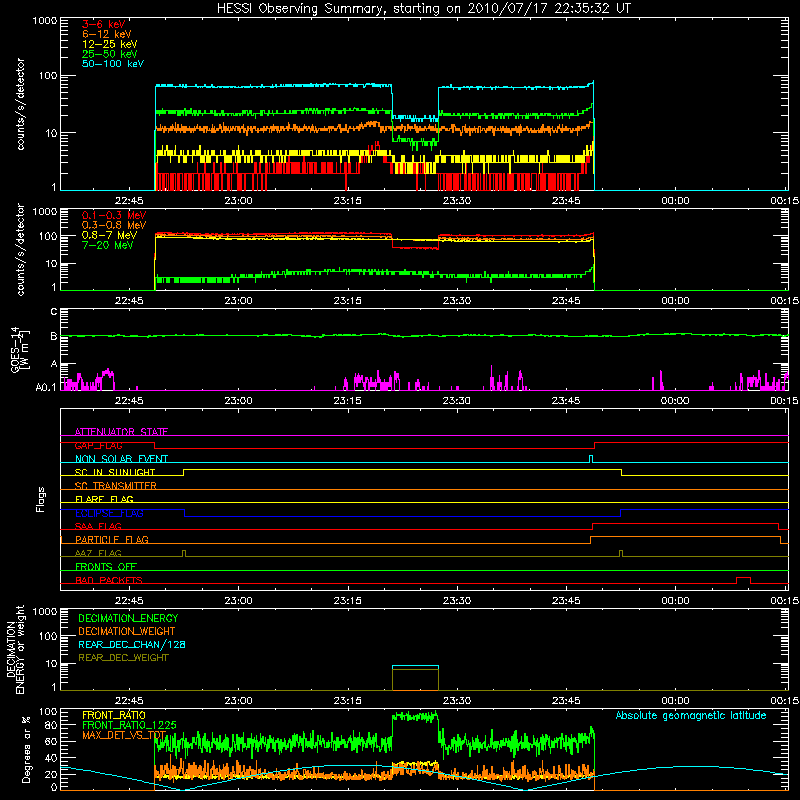Viewport: 800px width, 800px height.
Task: Select the BAD_PACKETS flag label
Action: coord(109,580)
